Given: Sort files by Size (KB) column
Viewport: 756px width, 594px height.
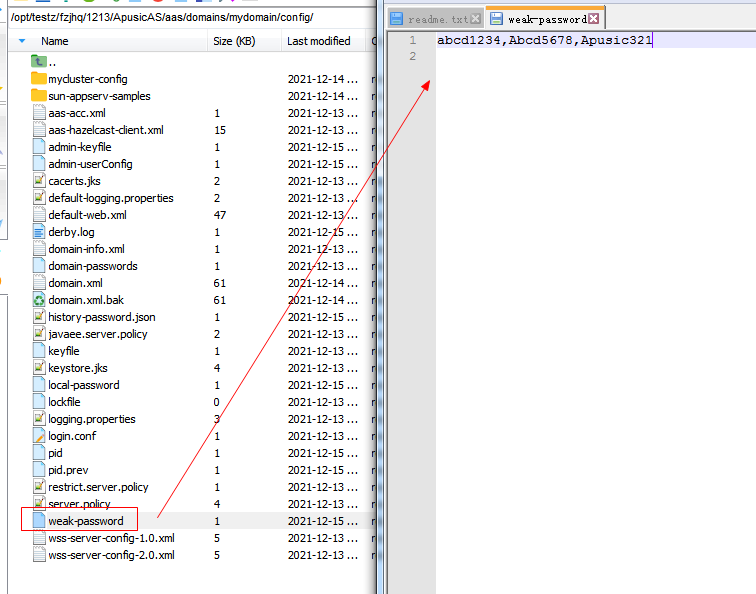Looking at the screenshot, I should click(x=234, y=41).
